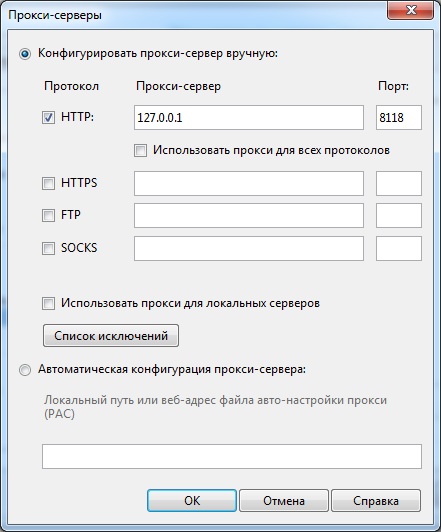
Task: Confirm settings with the OK button
Action: [x=192, y=500]
